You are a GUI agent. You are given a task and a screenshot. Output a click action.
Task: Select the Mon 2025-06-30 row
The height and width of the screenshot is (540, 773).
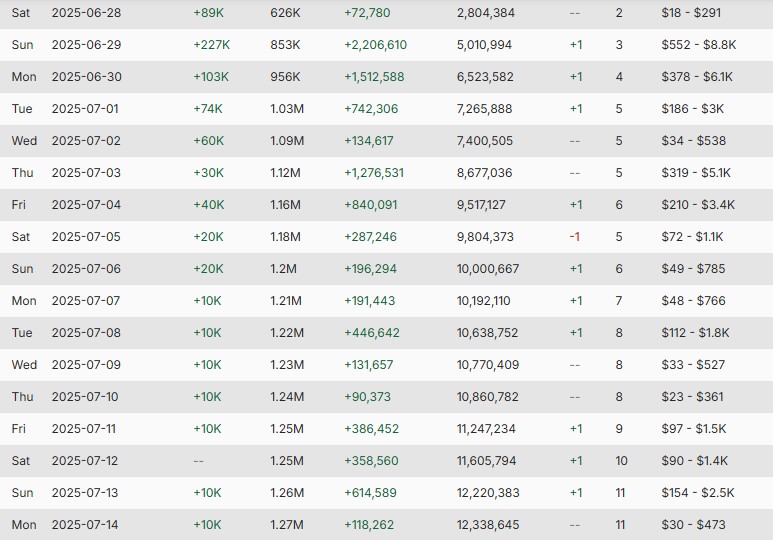386,77
